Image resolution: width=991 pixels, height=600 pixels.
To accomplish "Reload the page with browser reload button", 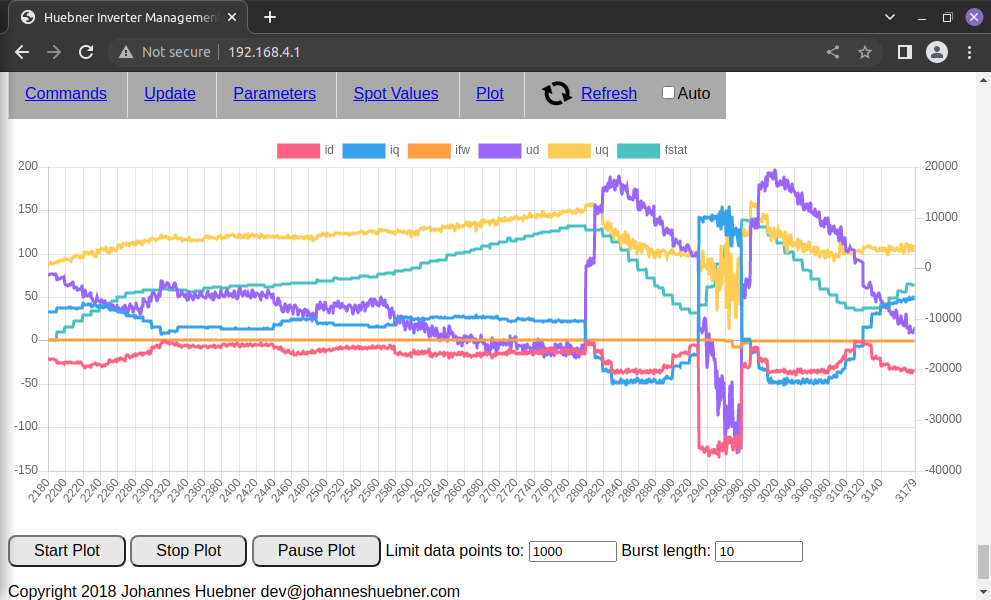I will 86,52.
